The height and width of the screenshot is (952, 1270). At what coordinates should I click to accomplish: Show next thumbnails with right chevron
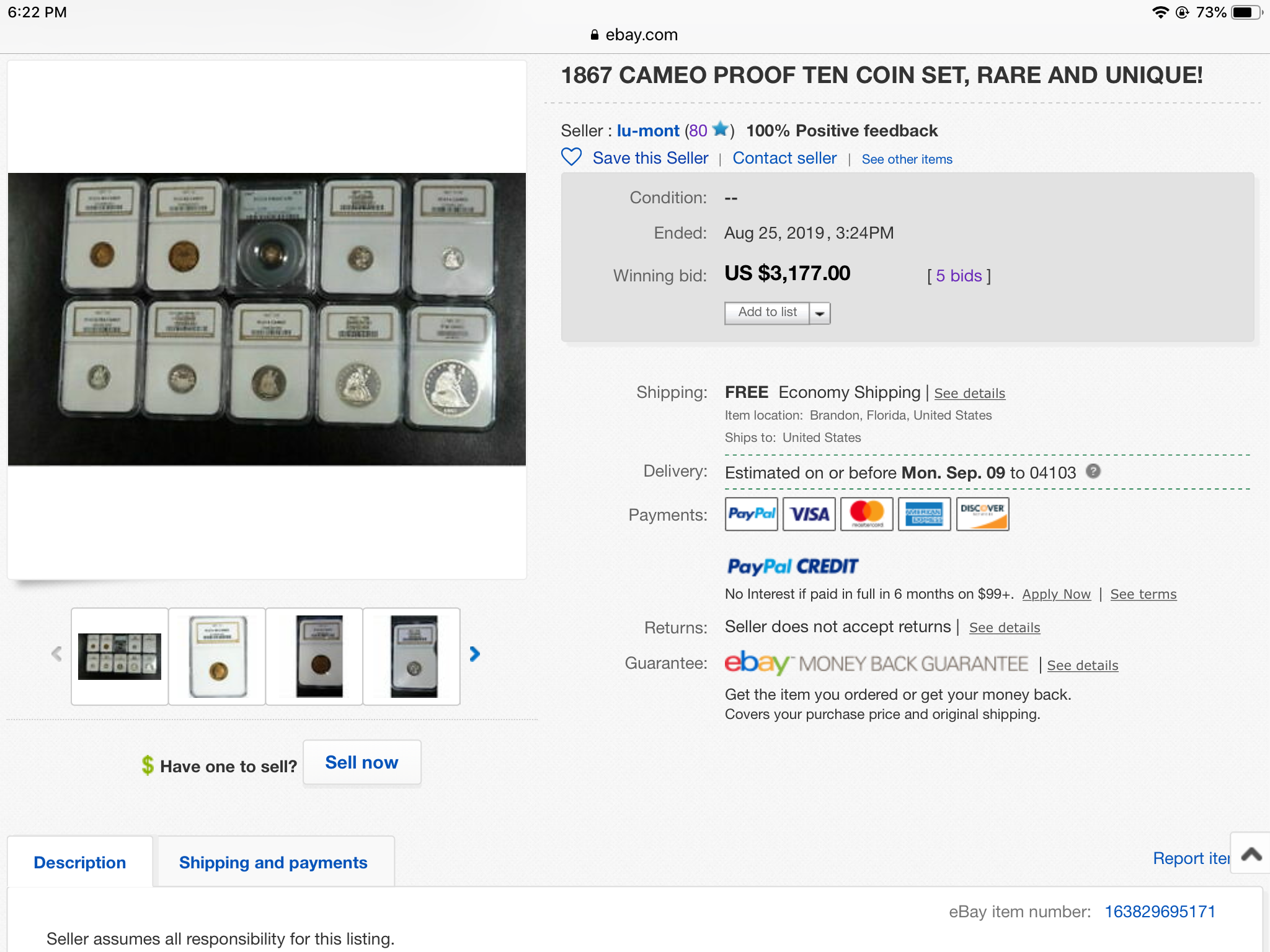[x=474, y=654]
